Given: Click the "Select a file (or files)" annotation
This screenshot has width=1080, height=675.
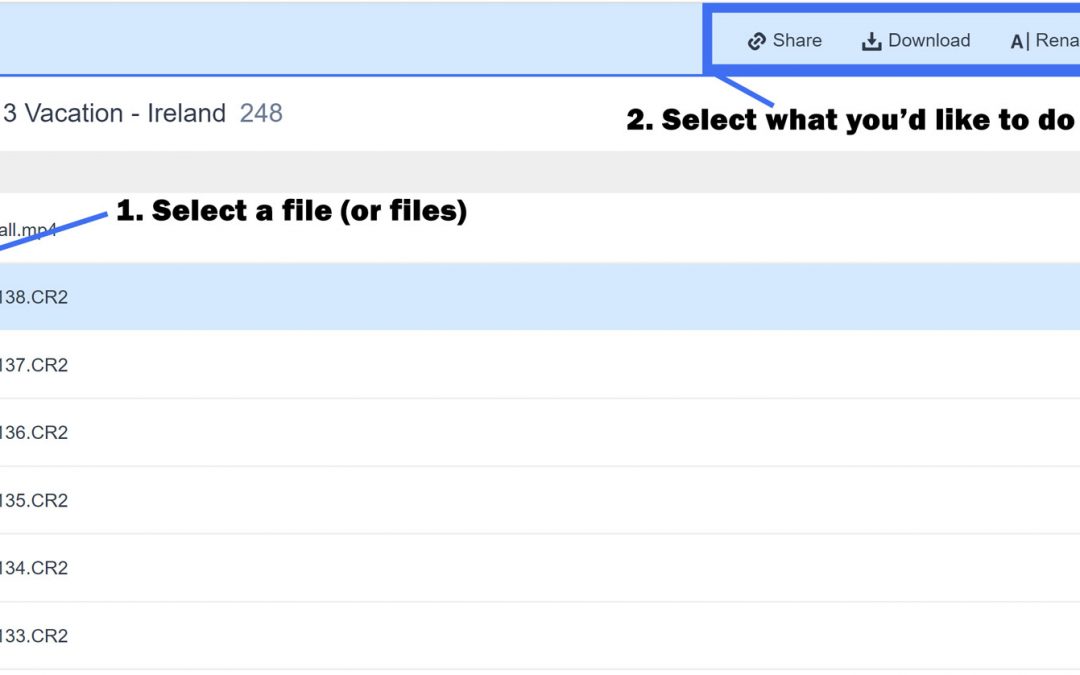Looking at the screenshot, I should point(291,211).
